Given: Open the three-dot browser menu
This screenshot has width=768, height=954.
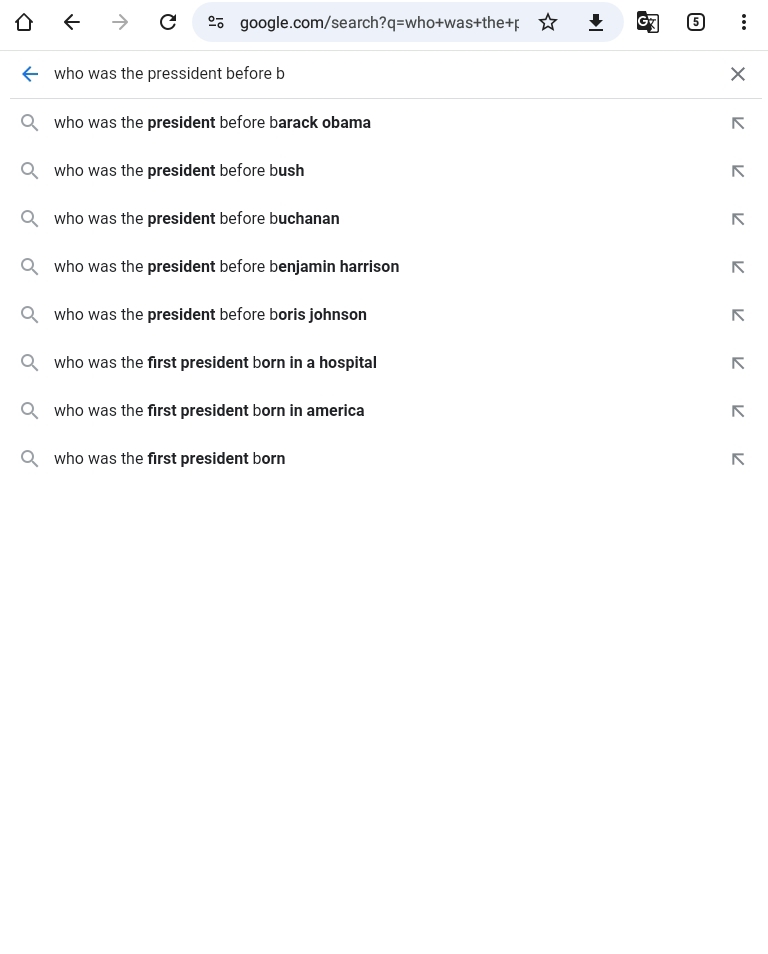Looking at the screenshot, I should 744,22.
